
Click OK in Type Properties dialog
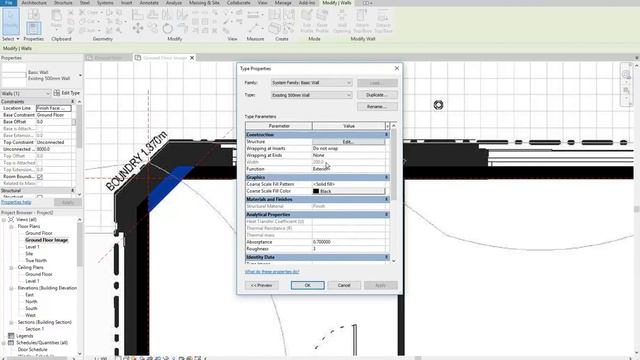[x=308, y=285]
